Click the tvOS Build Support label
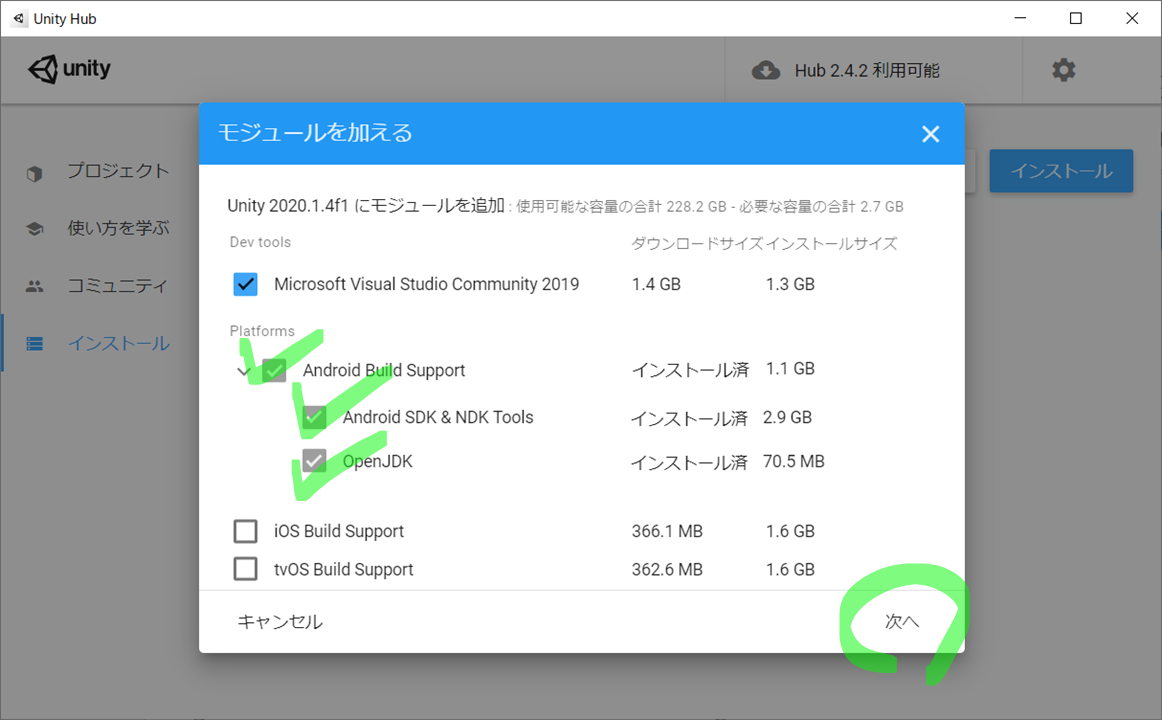This screenshot has height=720, width=1162. (x=344, y=570)
